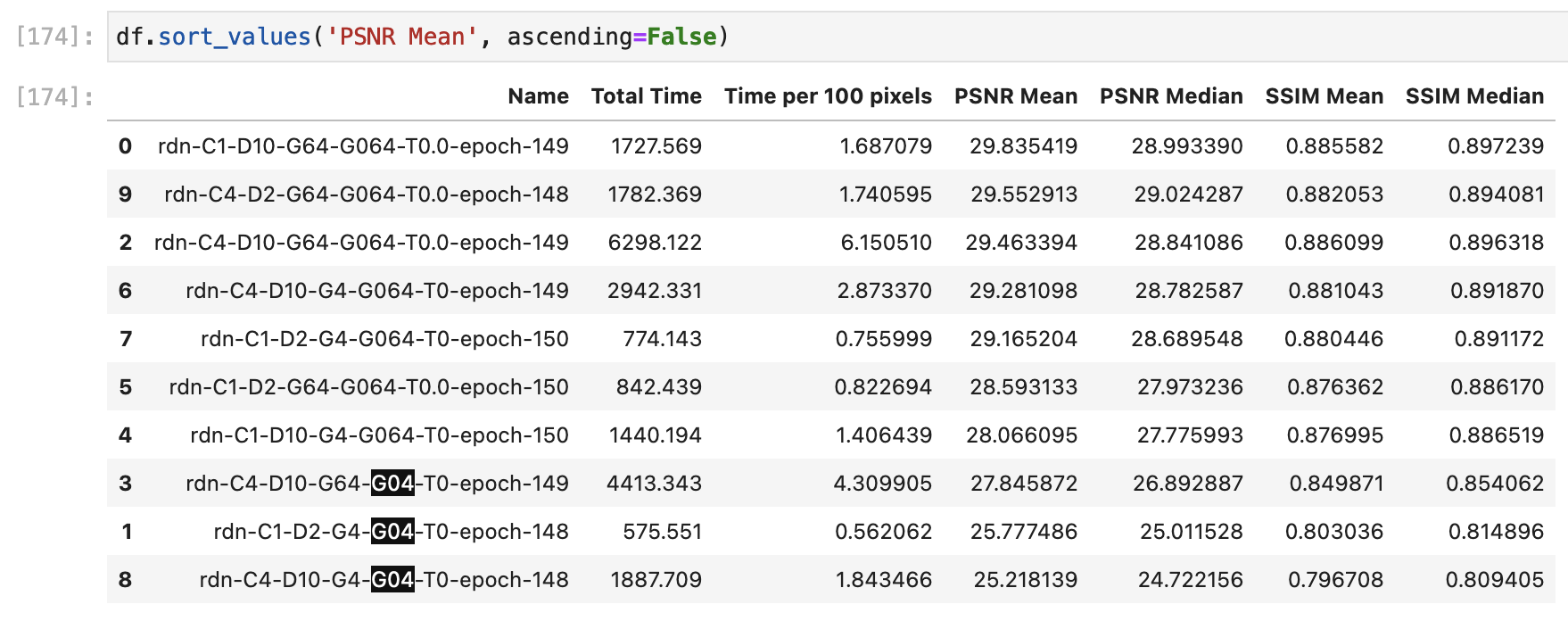Click the code cell input with sort_values
The width and height of the screenshot is (1568, 621).
pyautogui.click(x=838, y=37)
